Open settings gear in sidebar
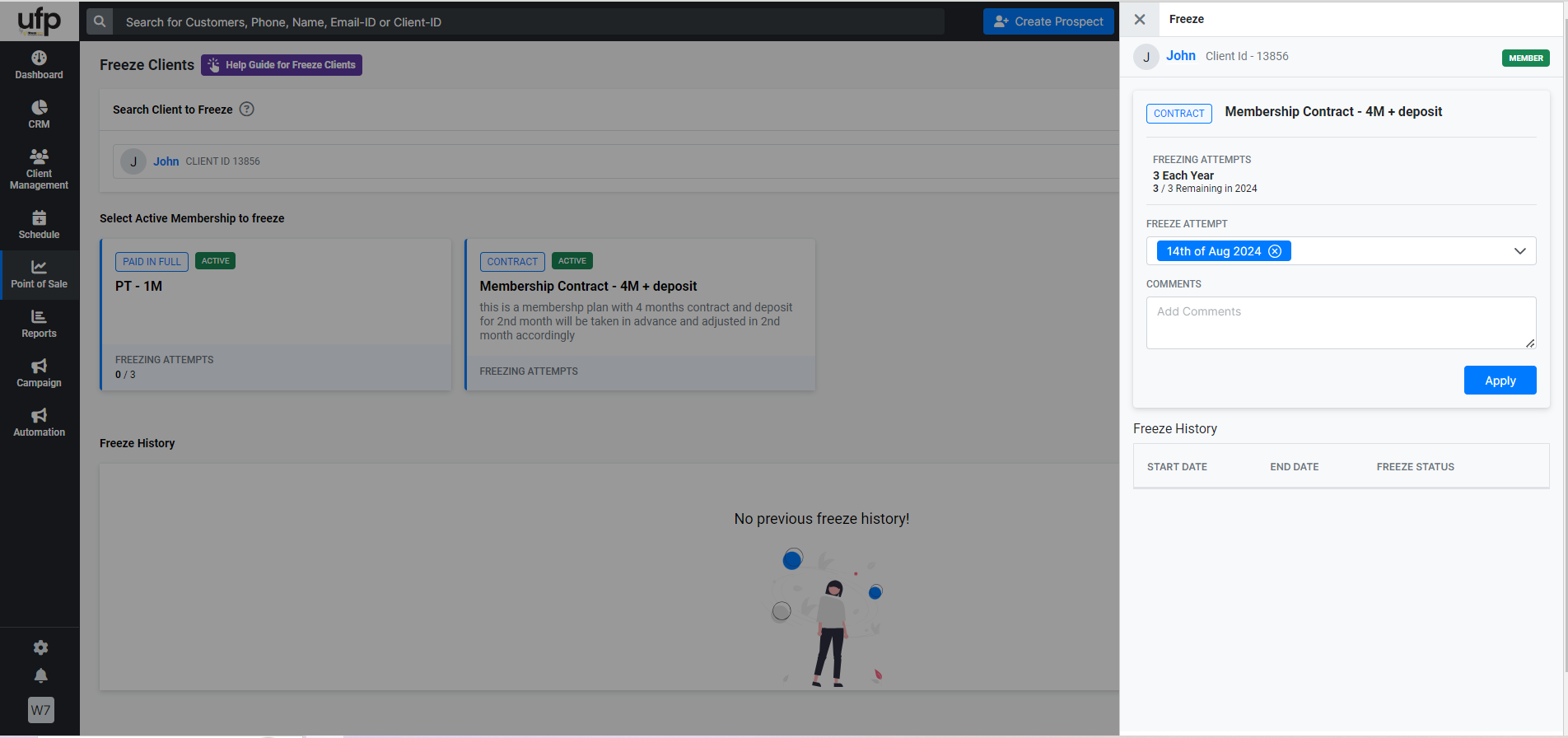The width and height of the screenshot is (1568, 738). (40, 647)
